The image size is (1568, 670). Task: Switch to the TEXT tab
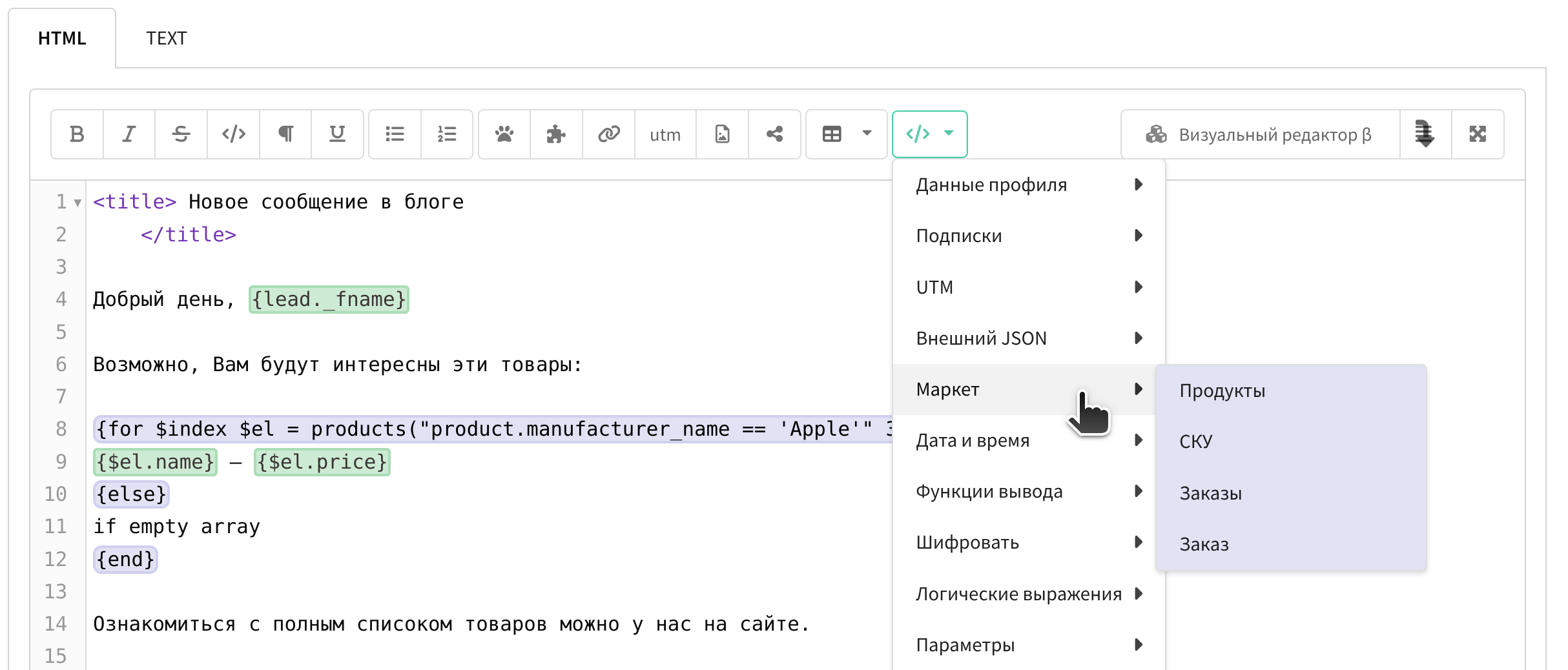click(167, 38)
